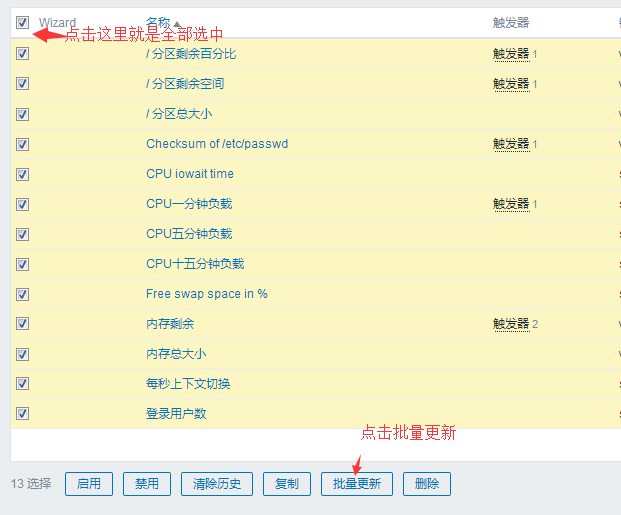
Task: Click the 批量更新 button
Action: (x=357, y=484)
